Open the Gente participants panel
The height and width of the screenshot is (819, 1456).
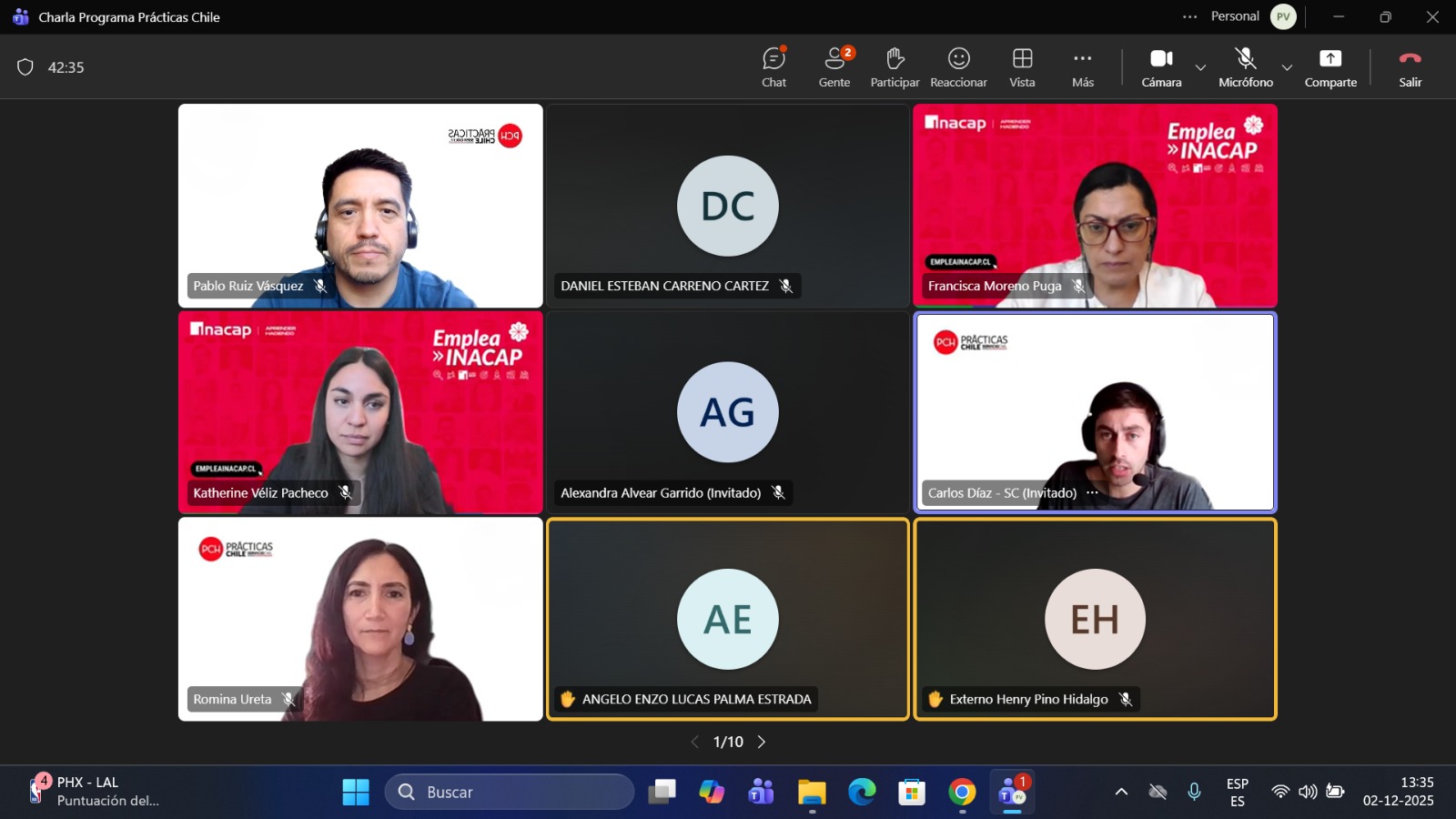[x=834, y=67]
